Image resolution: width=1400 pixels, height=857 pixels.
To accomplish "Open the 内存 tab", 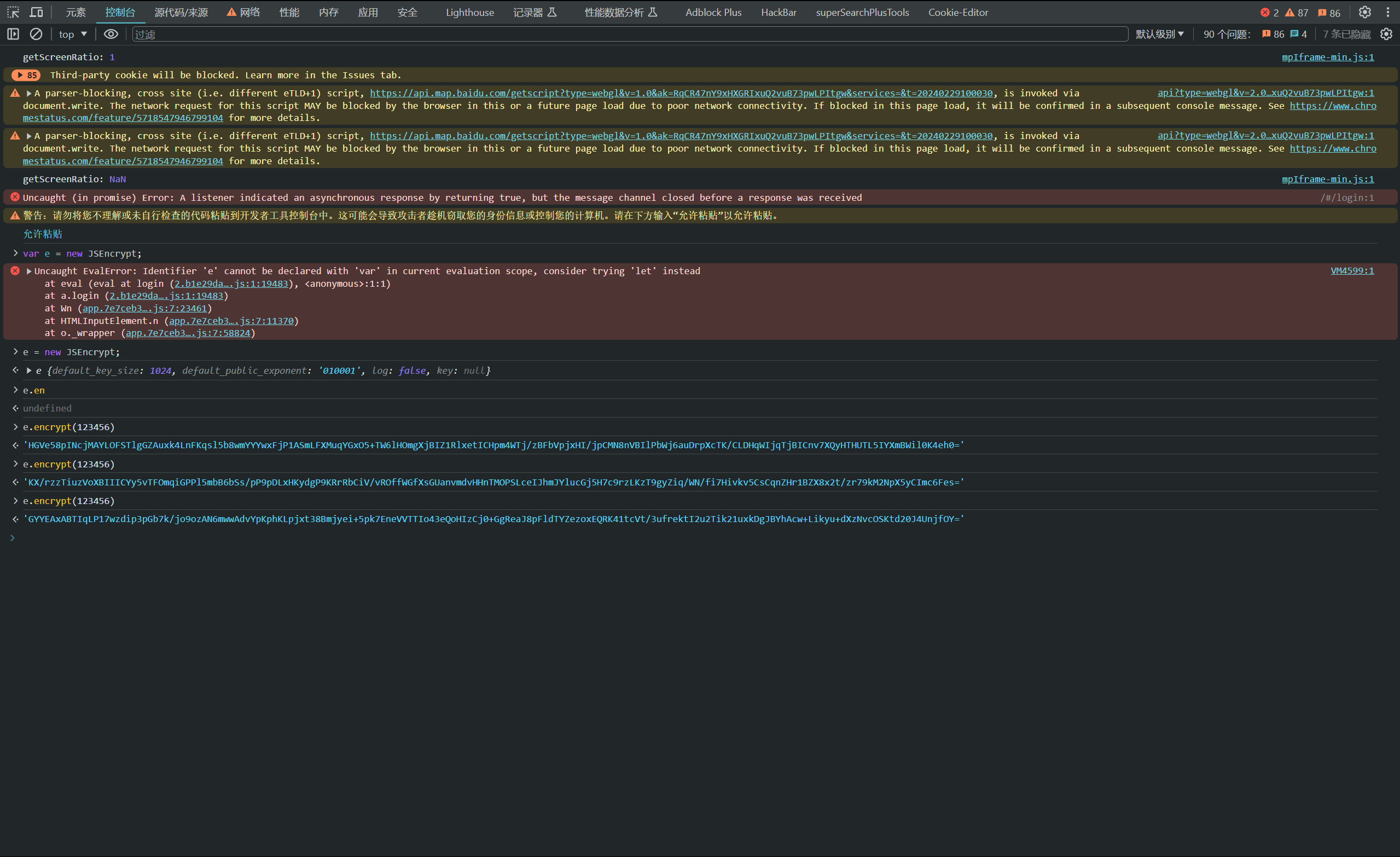I will 328,12.
